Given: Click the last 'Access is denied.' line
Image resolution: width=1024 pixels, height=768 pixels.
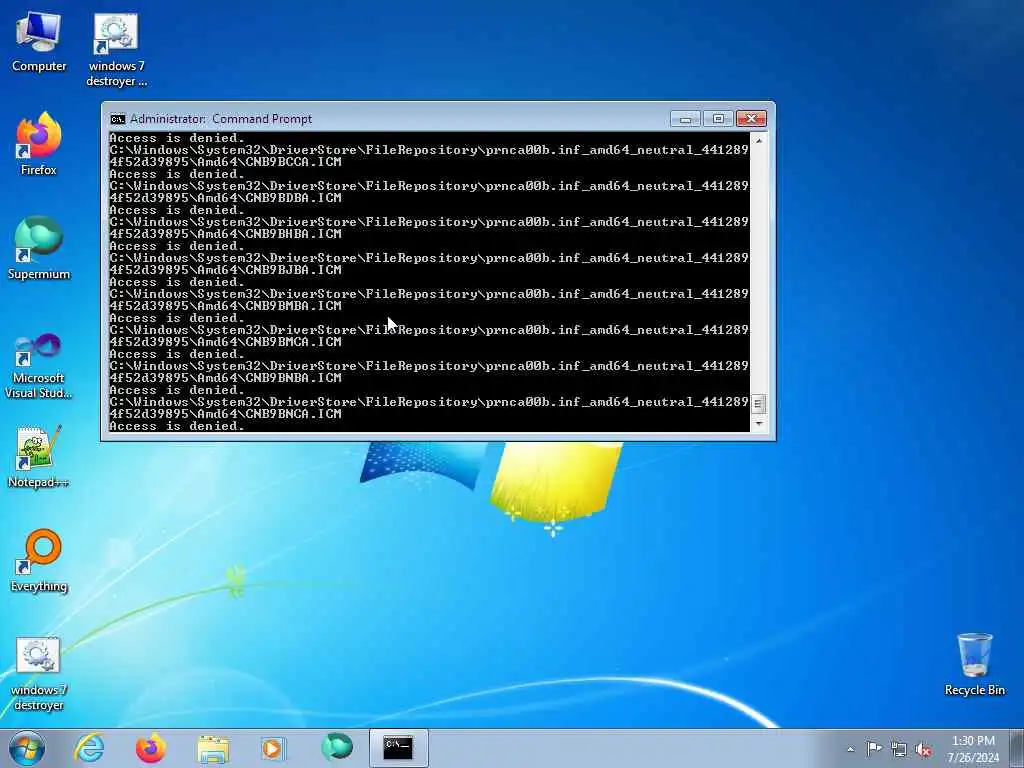Looking at the screenshot, I should (176, 426).
